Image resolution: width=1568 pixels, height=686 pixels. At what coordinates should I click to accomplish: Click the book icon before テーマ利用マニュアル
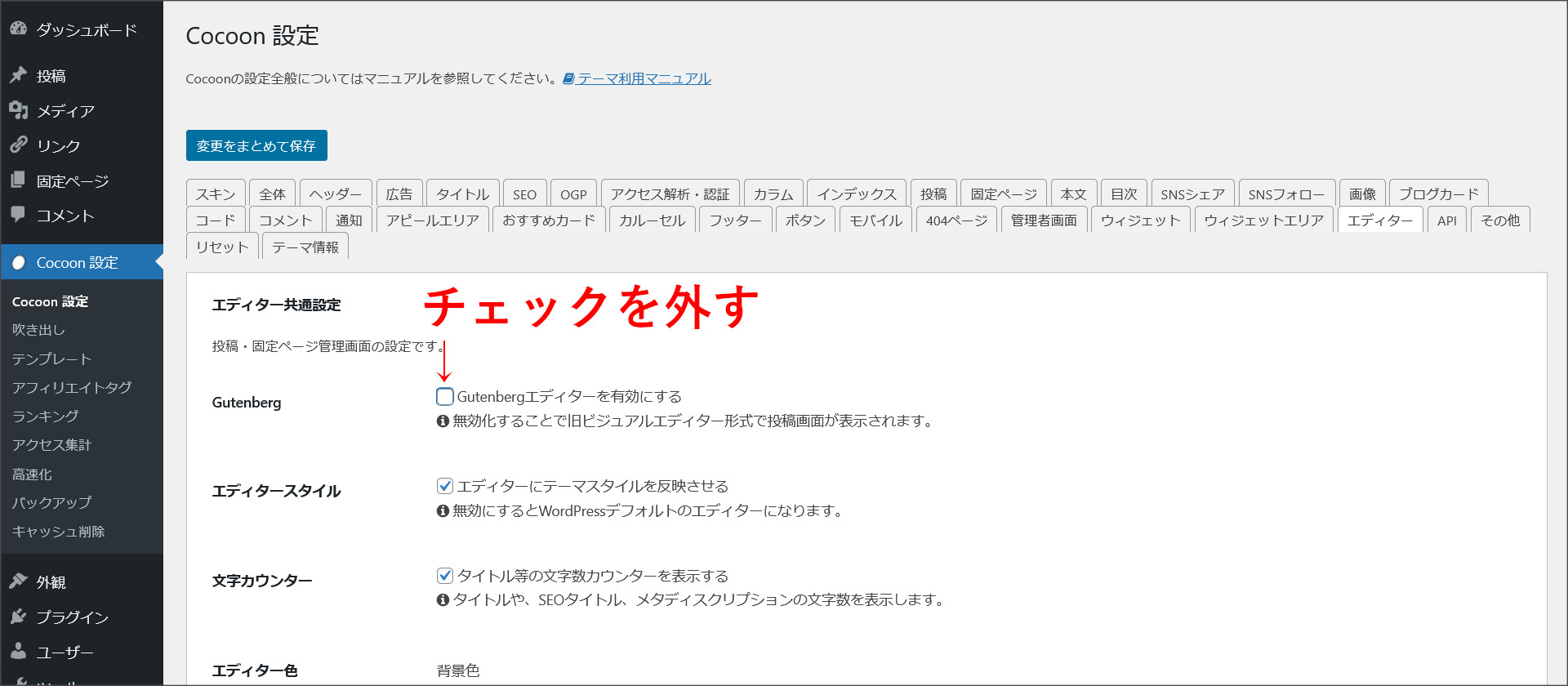tap(568, 78)
